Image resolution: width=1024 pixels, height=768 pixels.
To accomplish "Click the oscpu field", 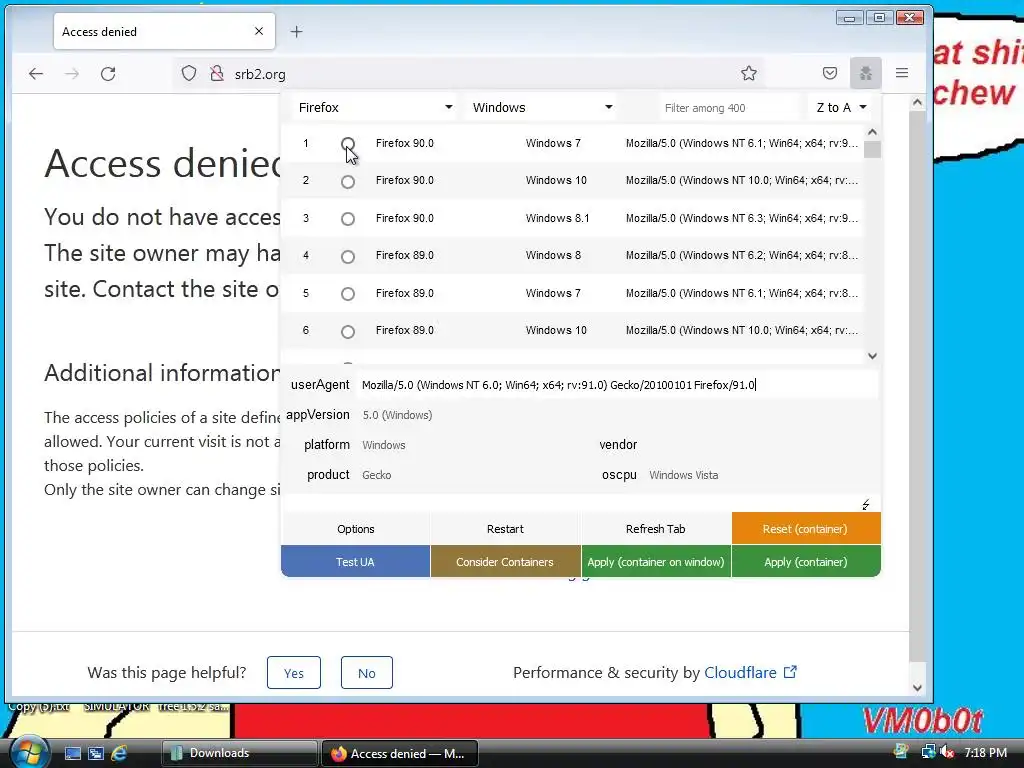I will click(x=761, y=475).
